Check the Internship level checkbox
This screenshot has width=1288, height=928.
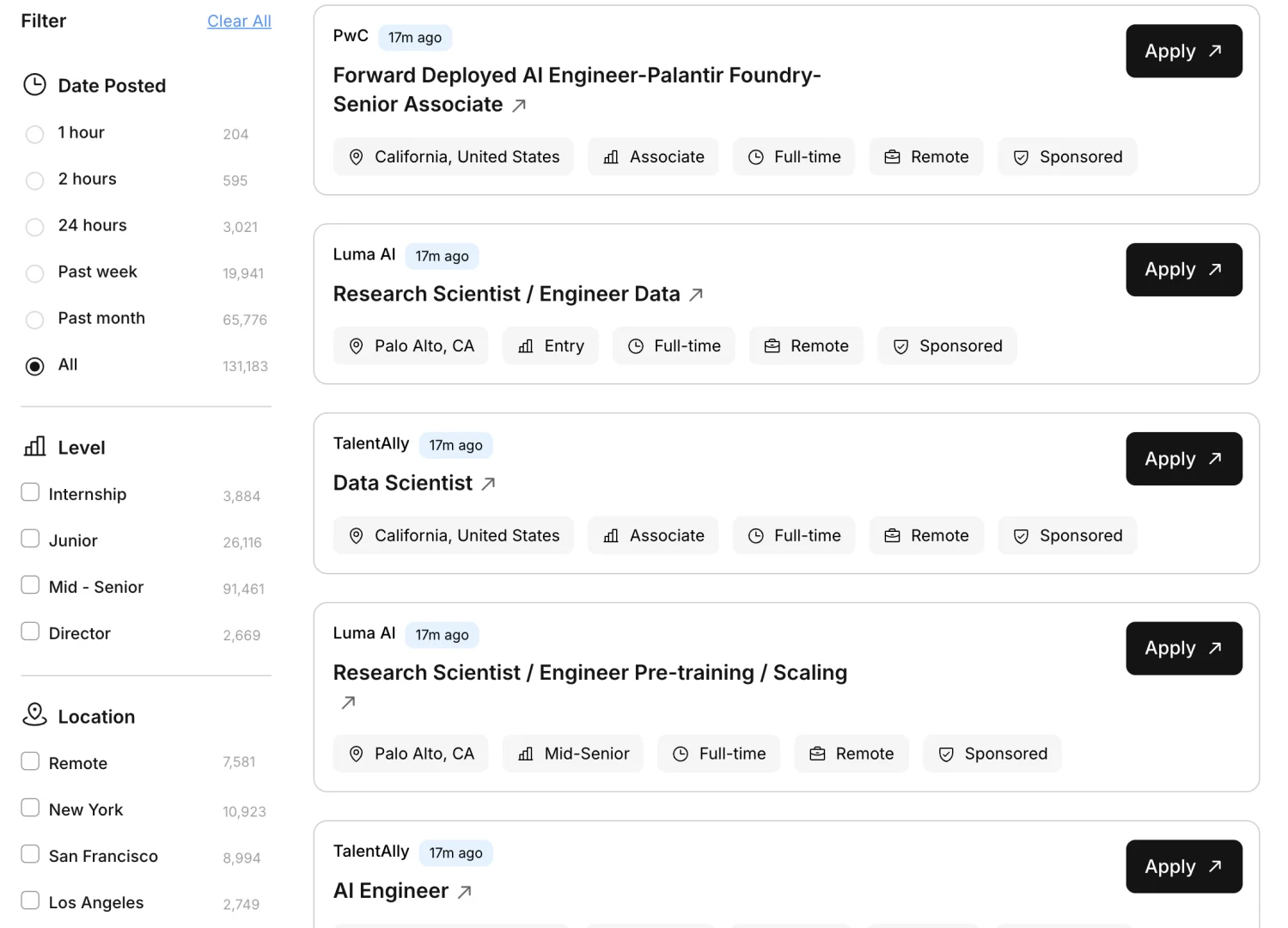tap(30, 492)
